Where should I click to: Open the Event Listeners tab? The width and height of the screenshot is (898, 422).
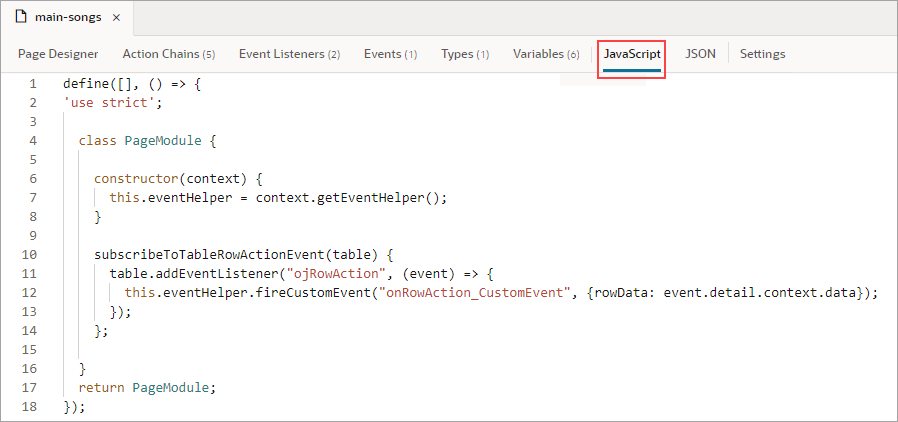point(289,54)
